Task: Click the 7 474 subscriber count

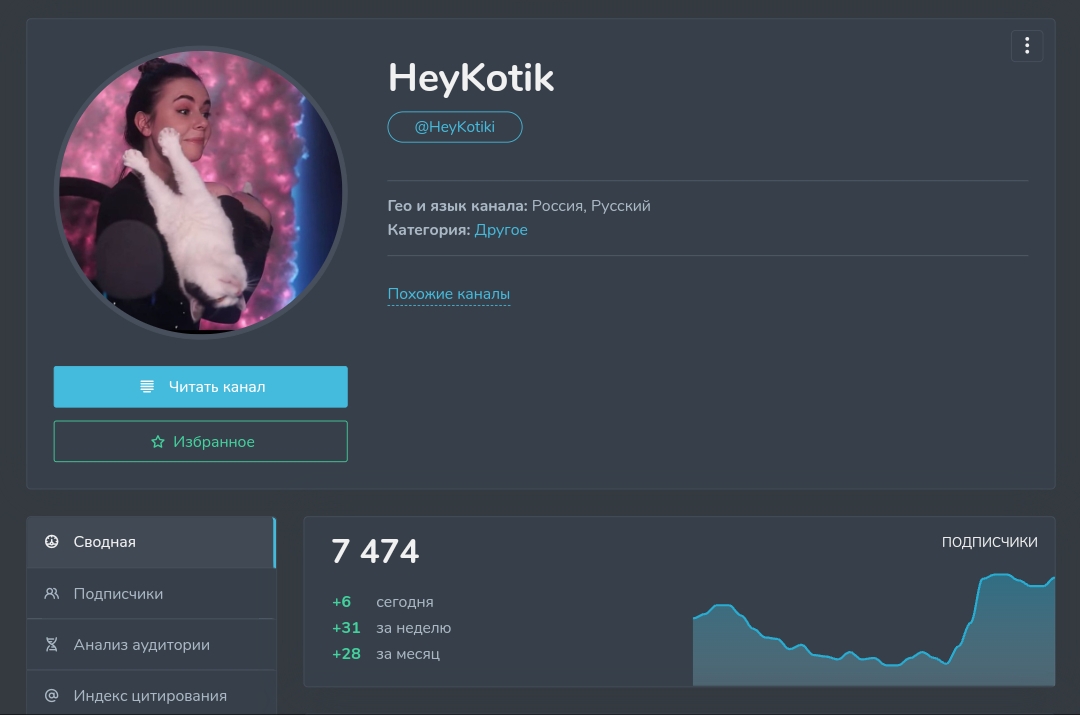Action: pos(375,551)
